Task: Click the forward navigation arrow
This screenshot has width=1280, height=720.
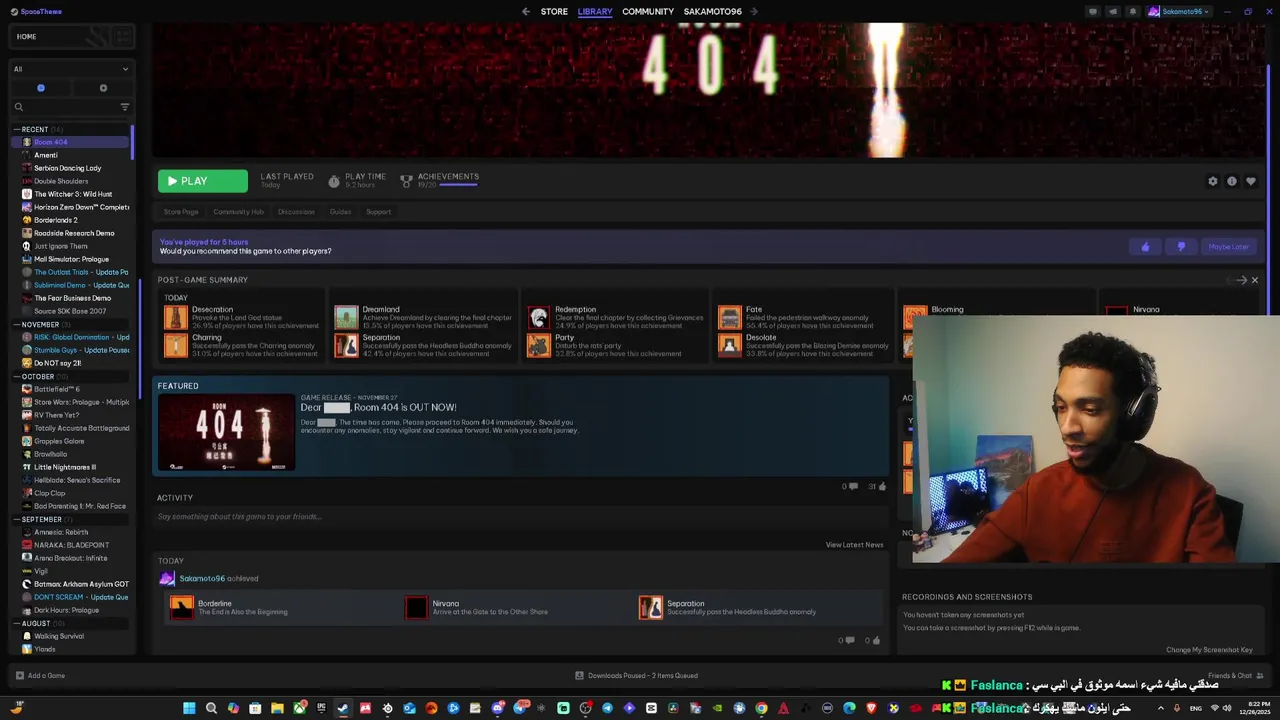Action: pyautogui.click(x=754, y=12)
